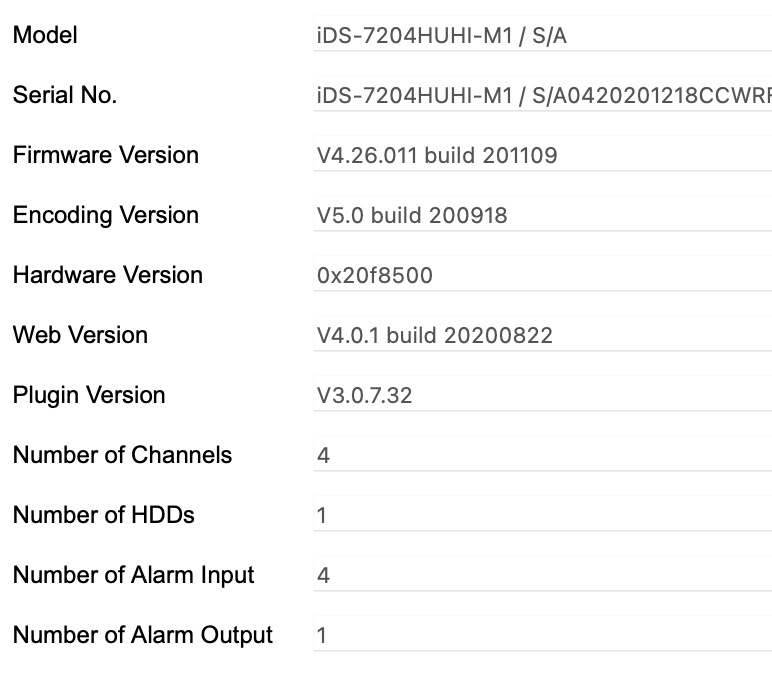Select the "Firmware Version" label
This screenshot has width=772, height=692.
pyautogui.click(x=106, y=156)
